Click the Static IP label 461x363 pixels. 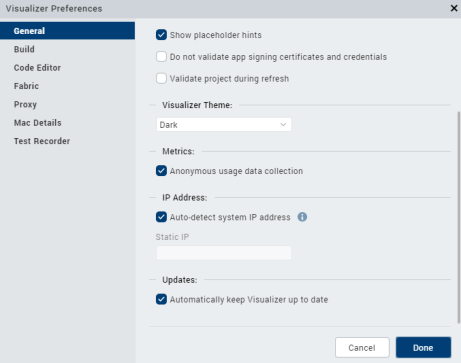coord(172,237)
